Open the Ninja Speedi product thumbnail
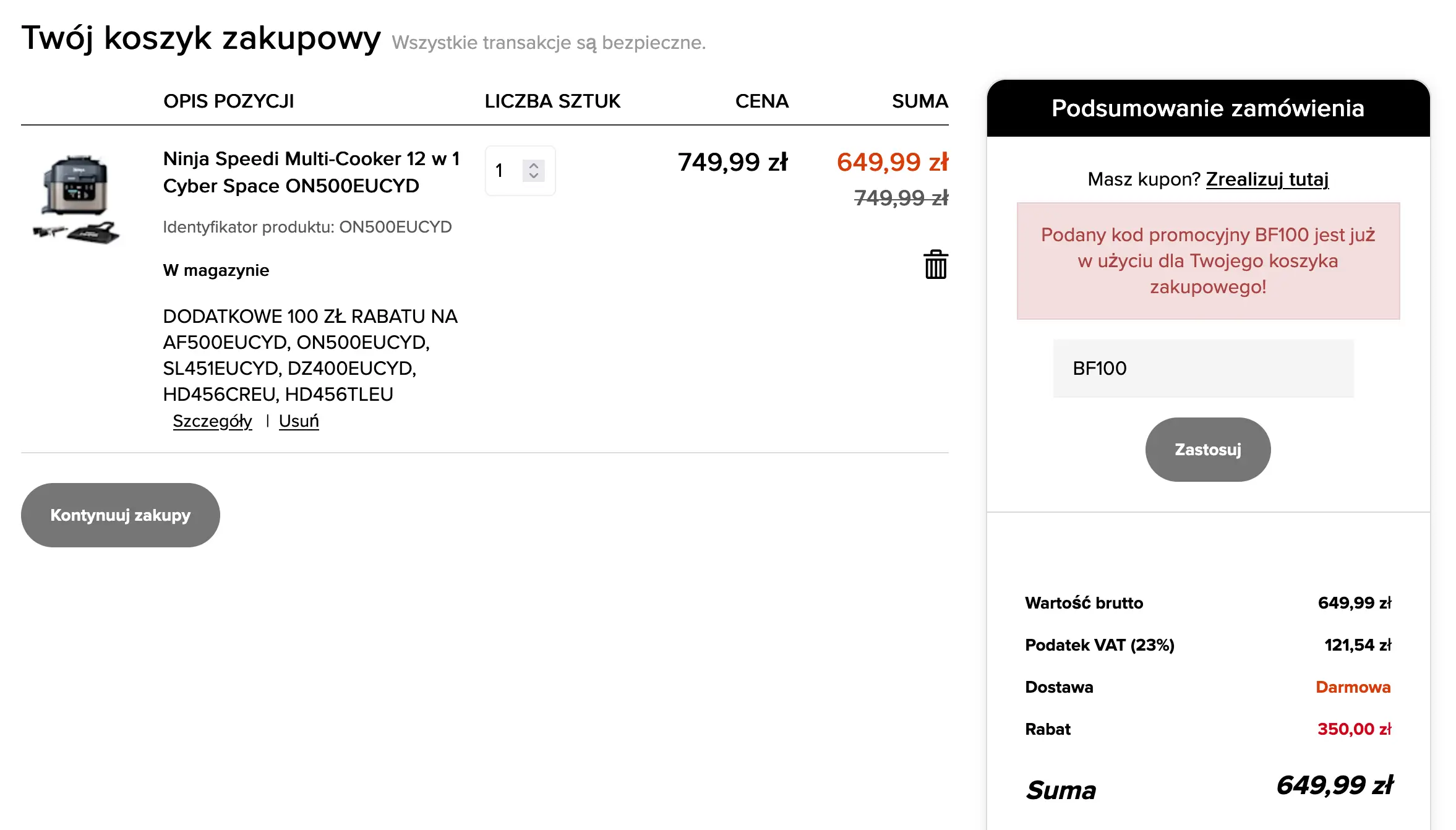The width and height of the screenshot is (1456, 830). 75,199
